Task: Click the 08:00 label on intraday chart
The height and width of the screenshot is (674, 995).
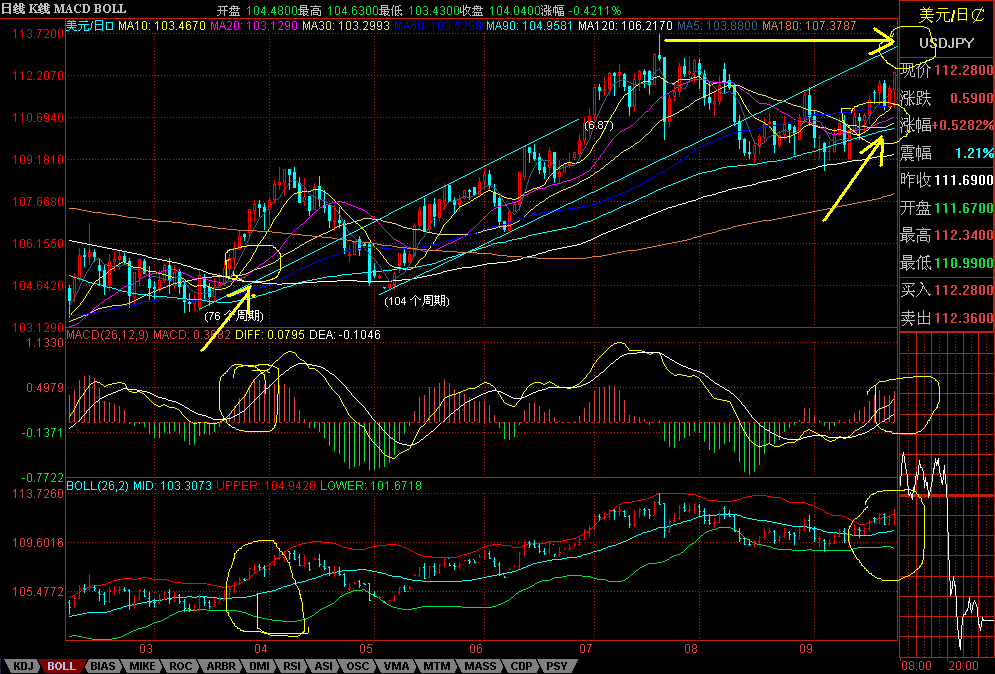Action: coord(917,666)
